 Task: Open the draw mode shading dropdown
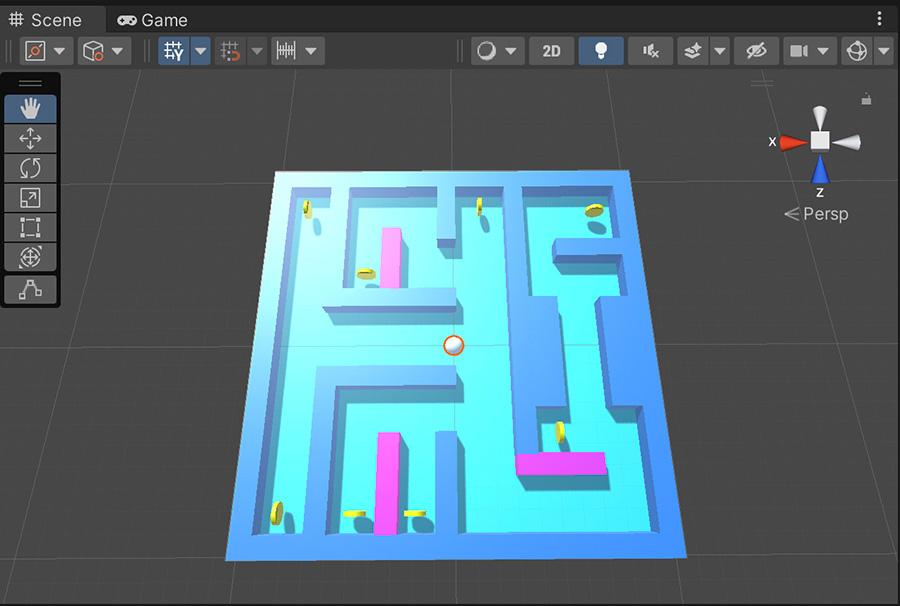(497, 51)
